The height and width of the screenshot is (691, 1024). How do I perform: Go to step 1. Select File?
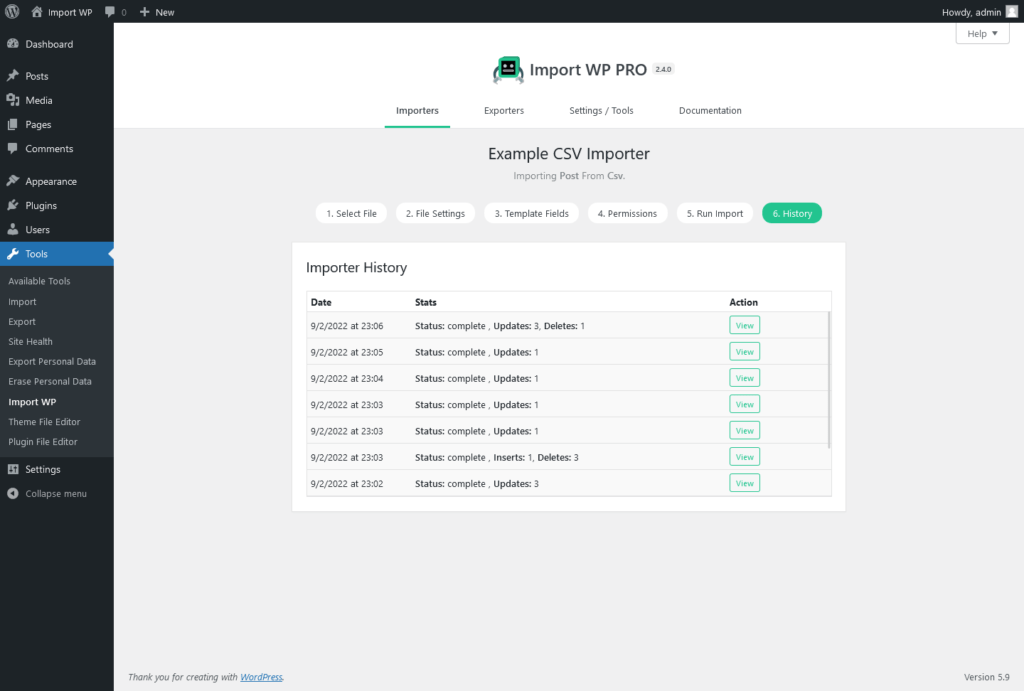(x=351, y=214)
